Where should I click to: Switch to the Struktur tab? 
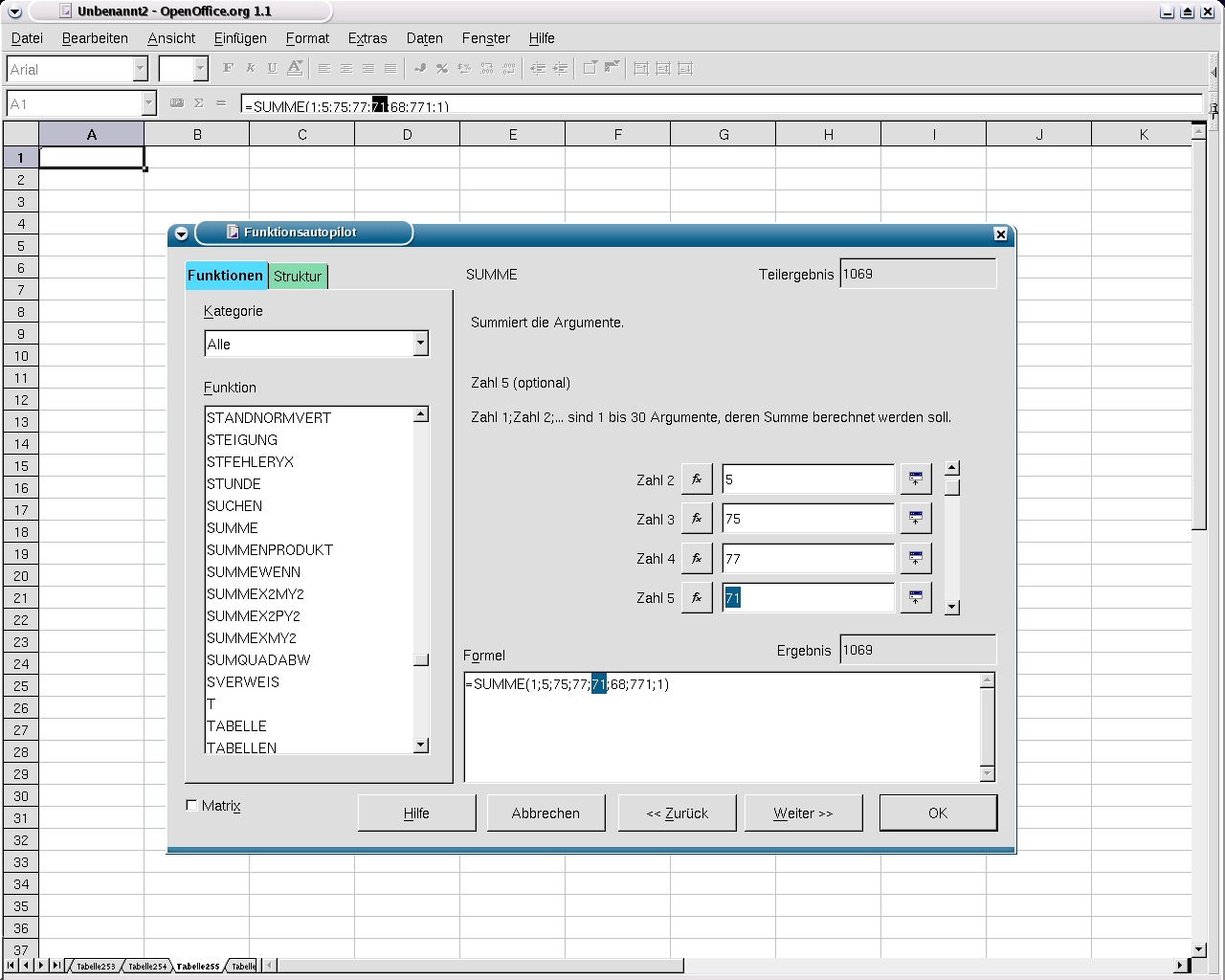point(298,277)
